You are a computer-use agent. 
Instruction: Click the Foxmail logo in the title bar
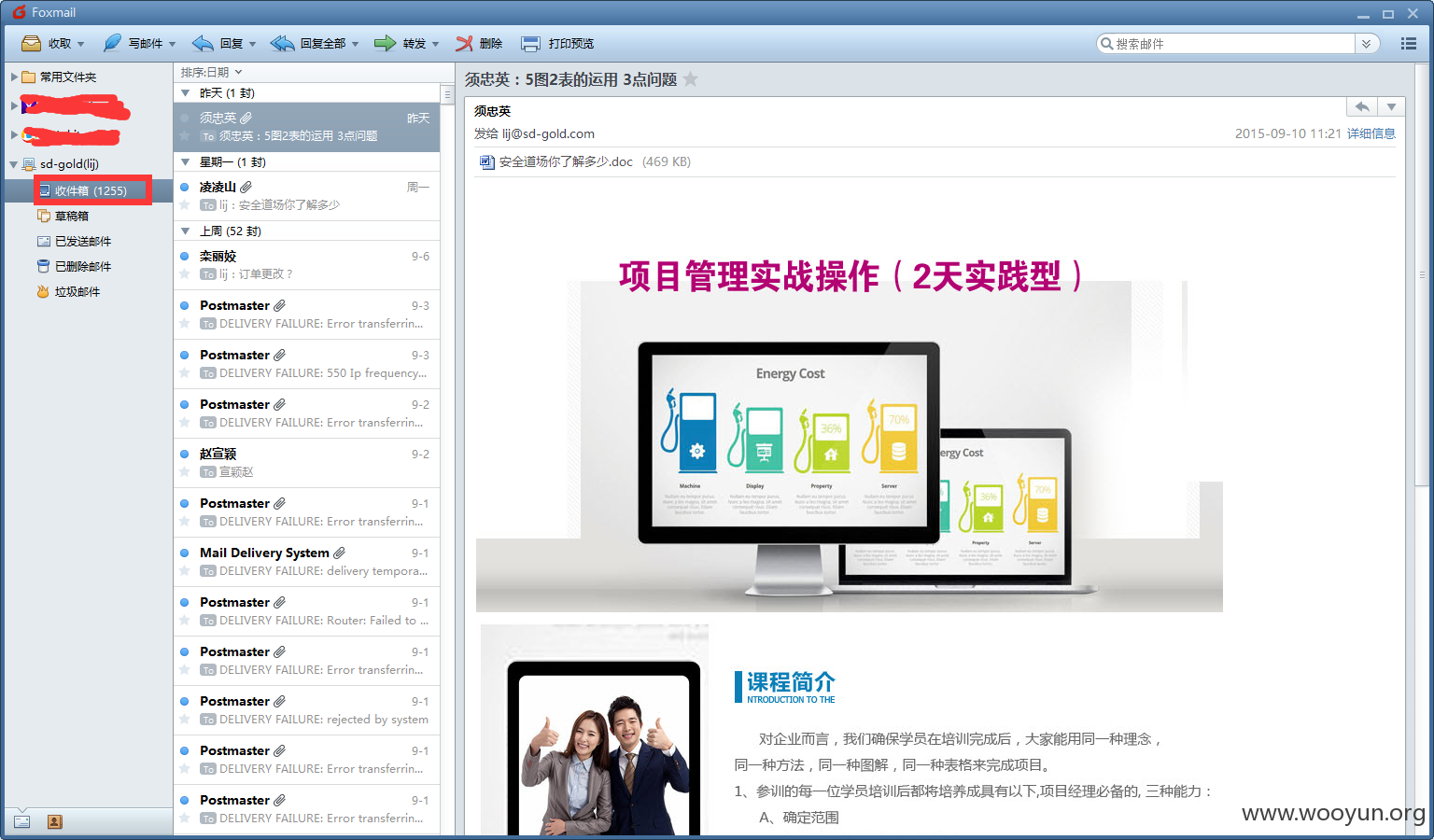click(x=19, y=12)
